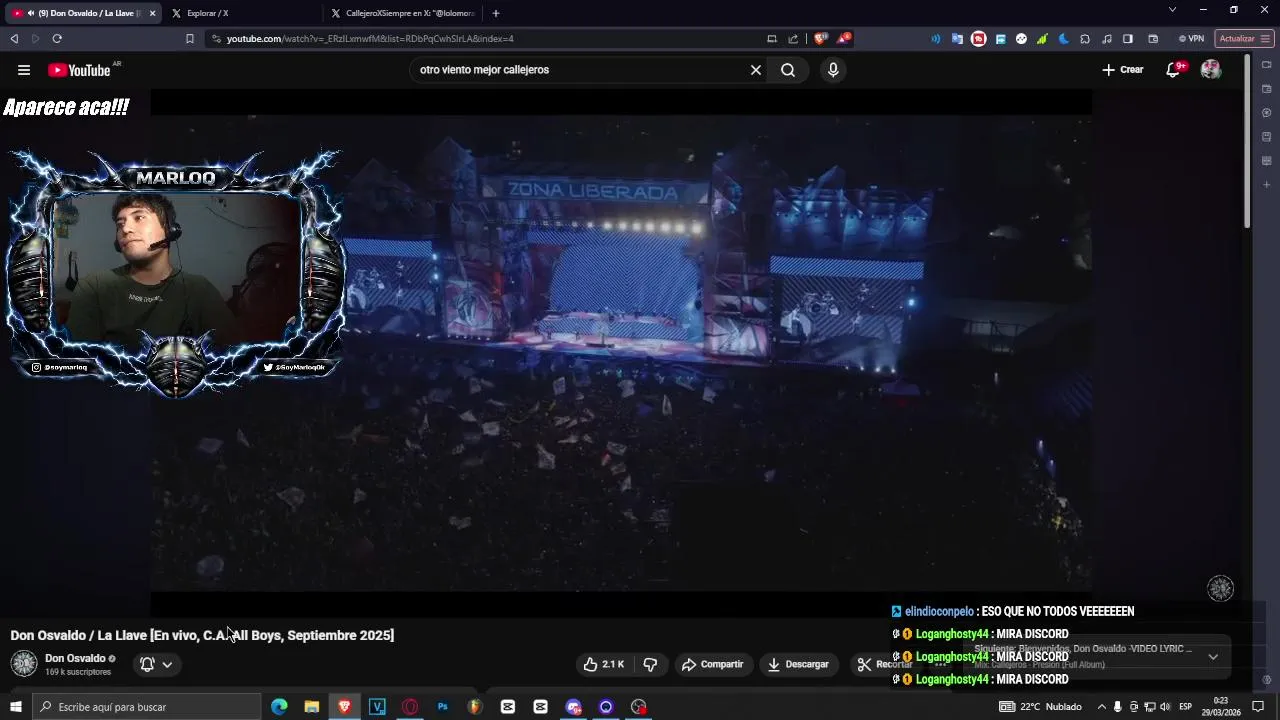Click the music note extension icon
This screenshot has height=720, width=1280.
pyautogui.click(x=1106, y=39)
